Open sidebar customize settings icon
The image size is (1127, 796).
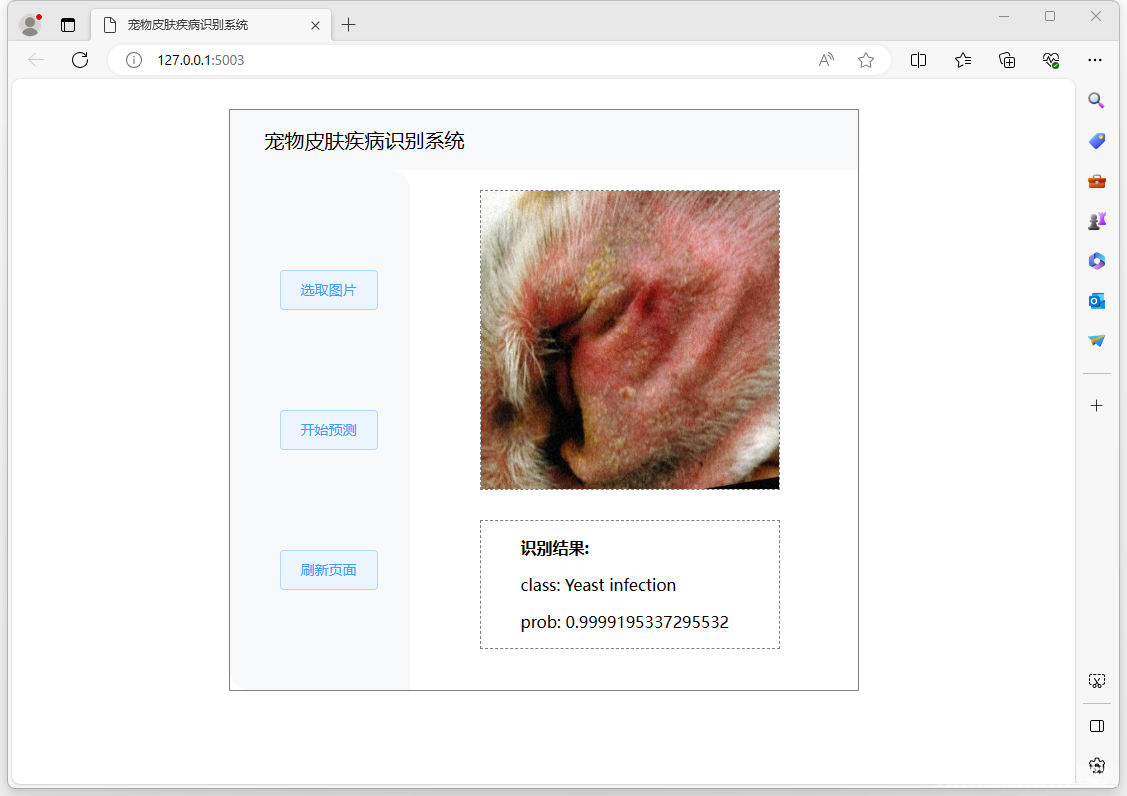coord(1096,765)
